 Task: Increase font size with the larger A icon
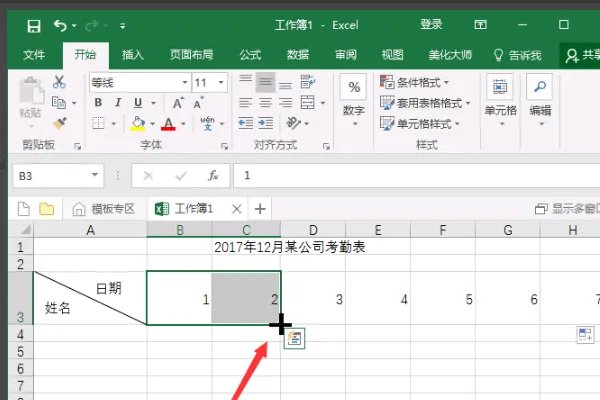[x=178, y=103]
